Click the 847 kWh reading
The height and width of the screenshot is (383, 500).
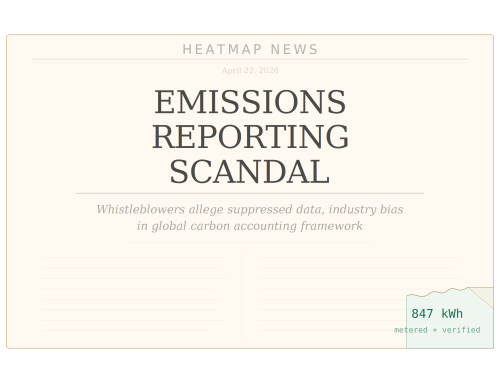(437, 314)
